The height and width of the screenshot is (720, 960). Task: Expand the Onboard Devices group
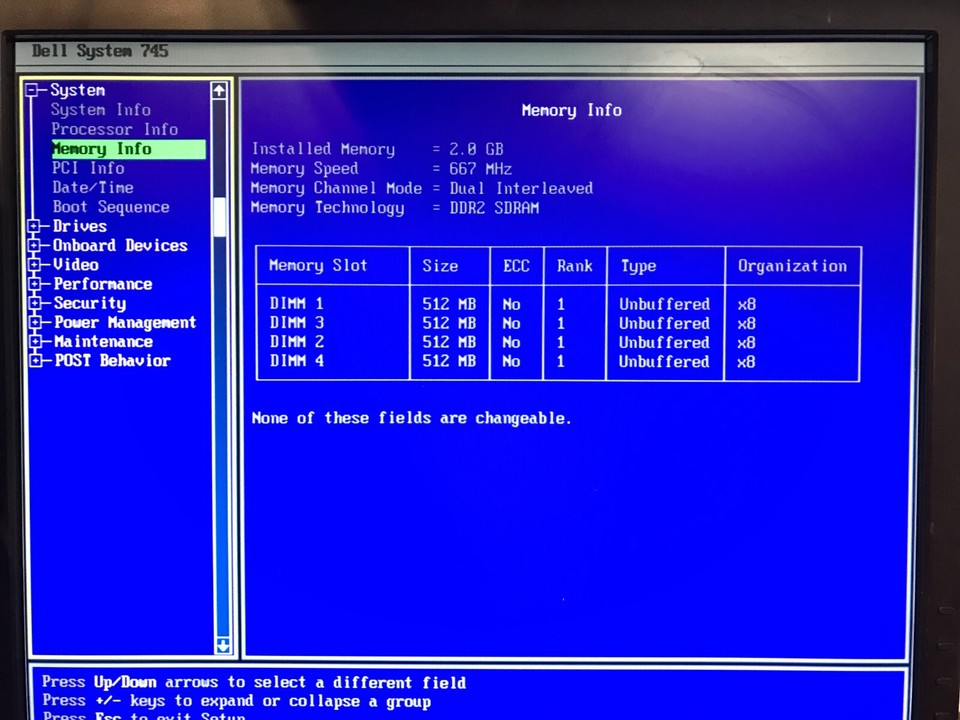[x=35, y=245]
